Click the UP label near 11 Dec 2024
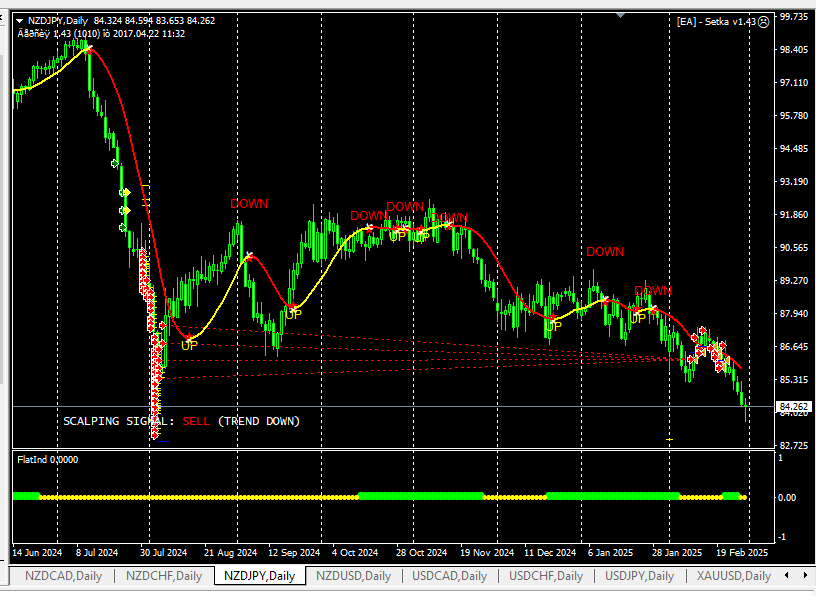The image size is (816, 596). pos(553,326)
